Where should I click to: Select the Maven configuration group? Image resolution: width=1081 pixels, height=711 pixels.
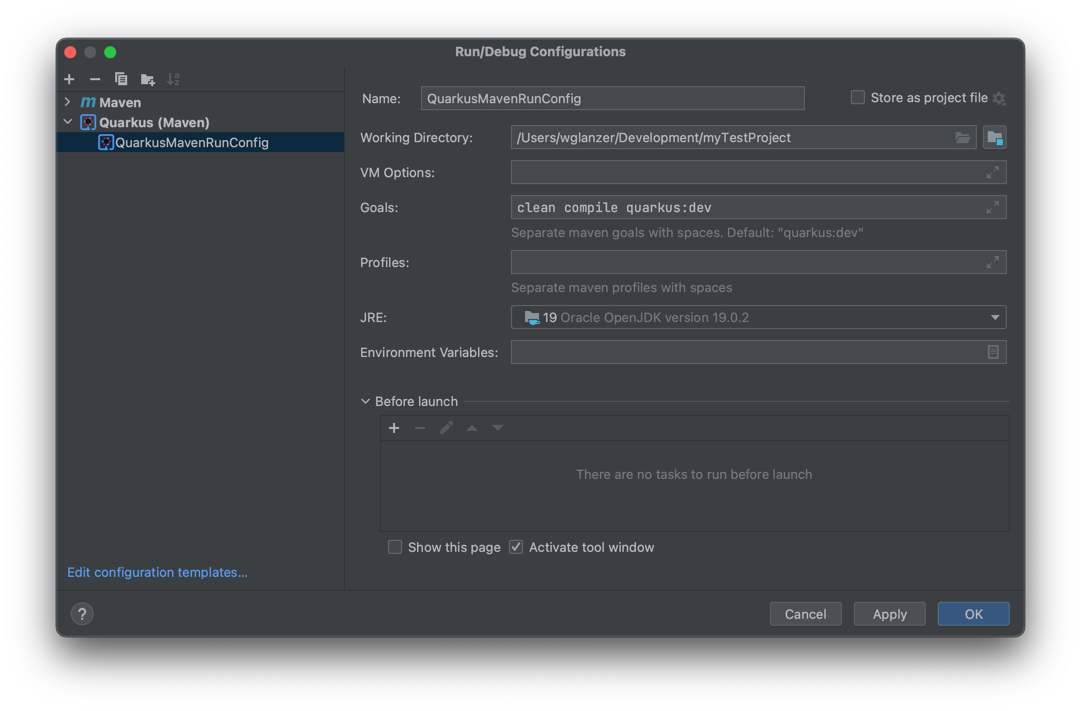point(120,102)
